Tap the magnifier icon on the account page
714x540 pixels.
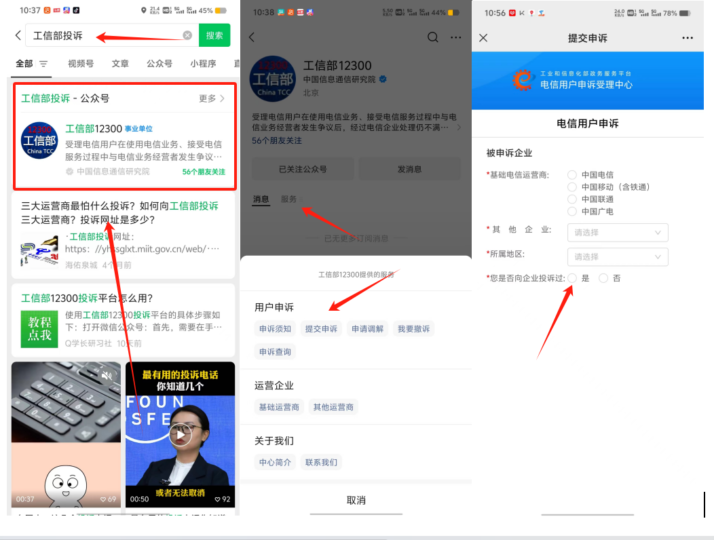pyautogui.click(x=433, y=37)
